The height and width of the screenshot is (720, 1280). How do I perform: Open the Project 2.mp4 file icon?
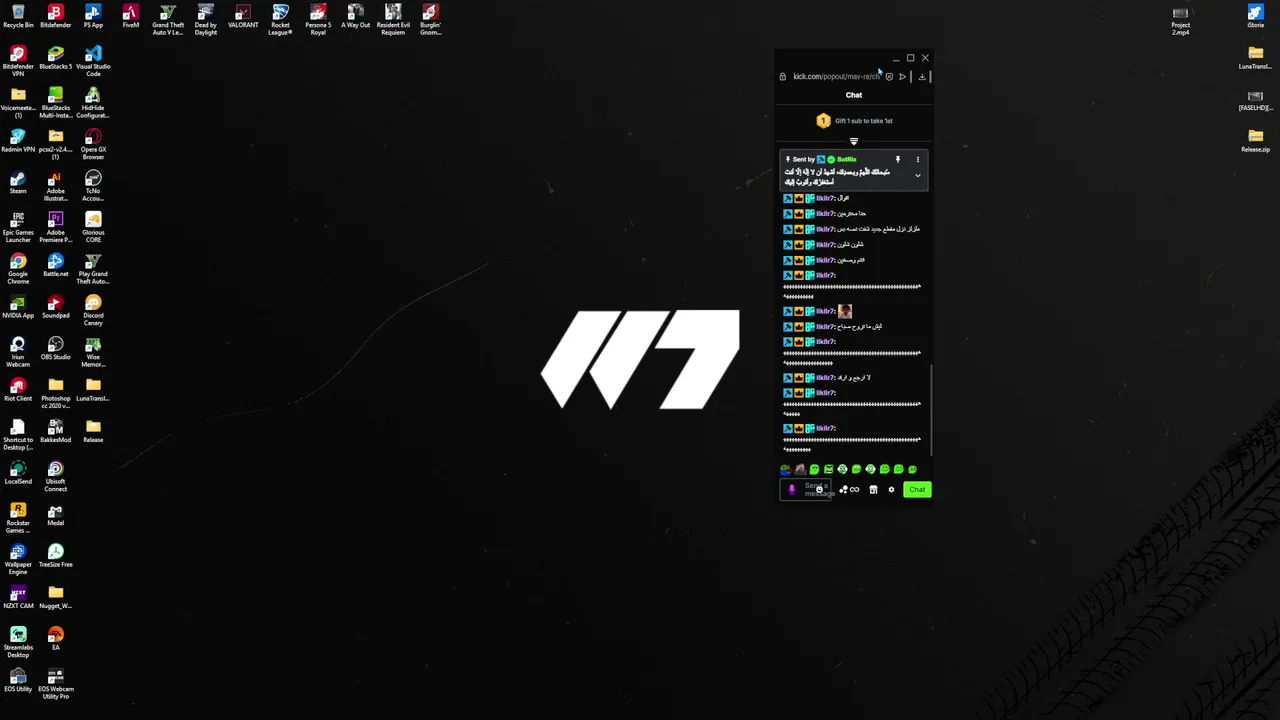(1180, 20)
